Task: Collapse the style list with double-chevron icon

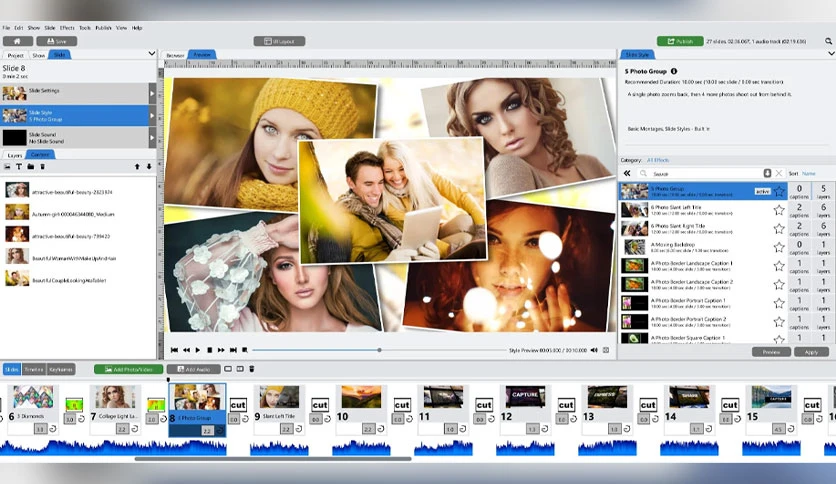Action: coord(627,173)
